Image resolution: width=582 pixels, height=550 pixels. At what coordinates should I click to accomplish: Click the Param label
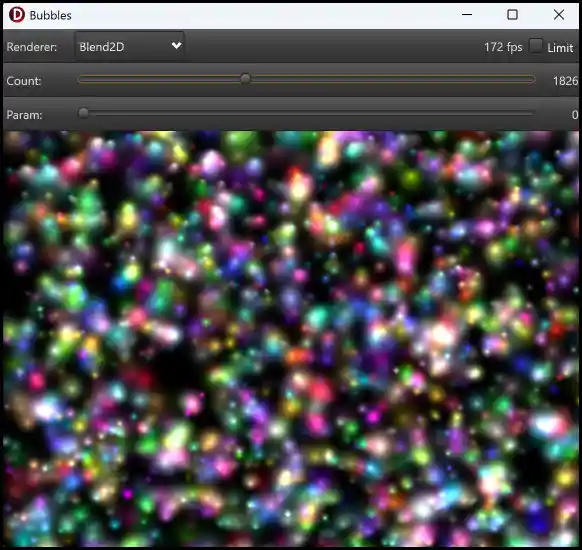(x=24, y=115)
